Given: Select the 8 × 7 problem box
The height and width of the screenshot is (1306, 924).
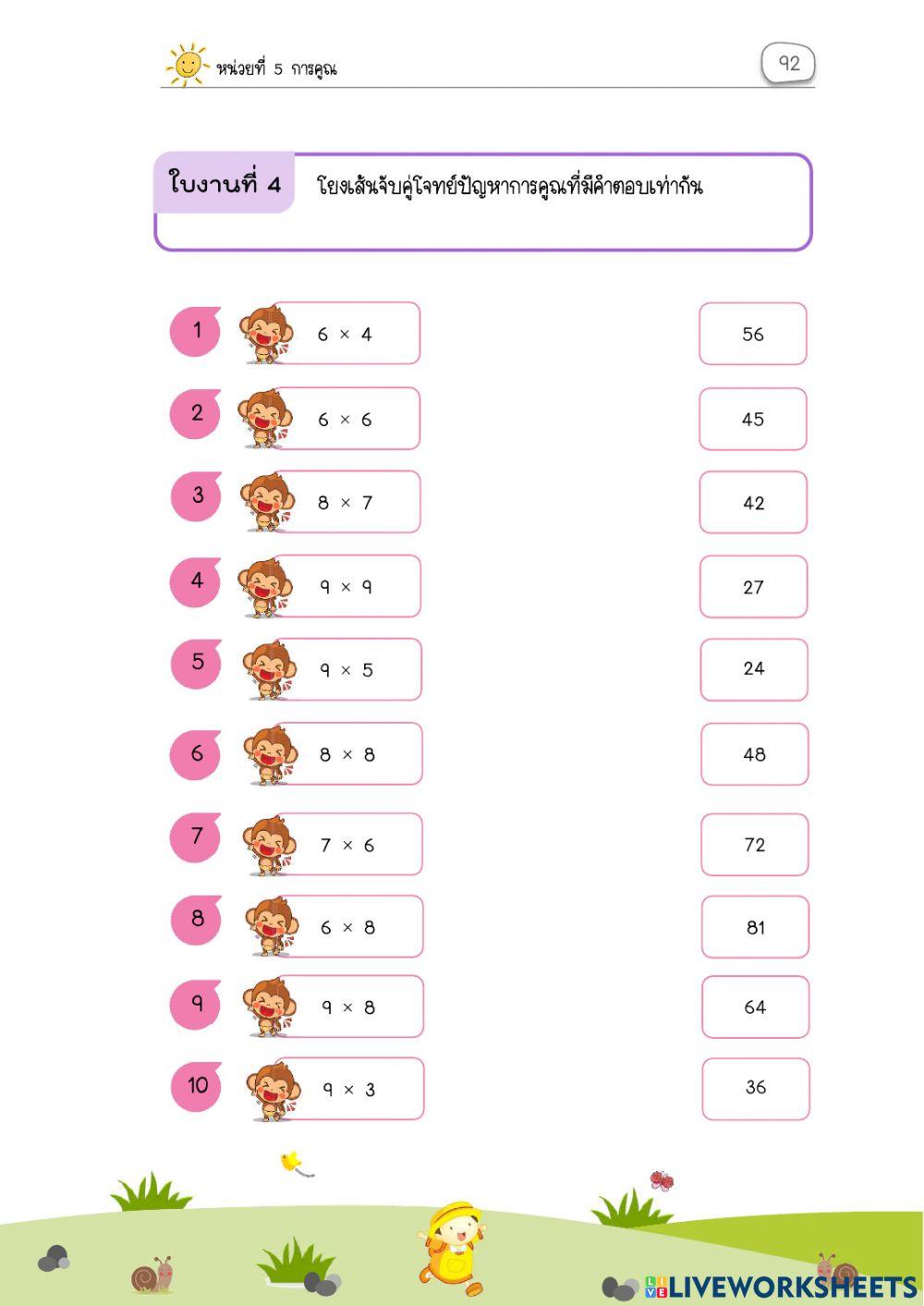Looking at the screenshot, I should [349, 503].
